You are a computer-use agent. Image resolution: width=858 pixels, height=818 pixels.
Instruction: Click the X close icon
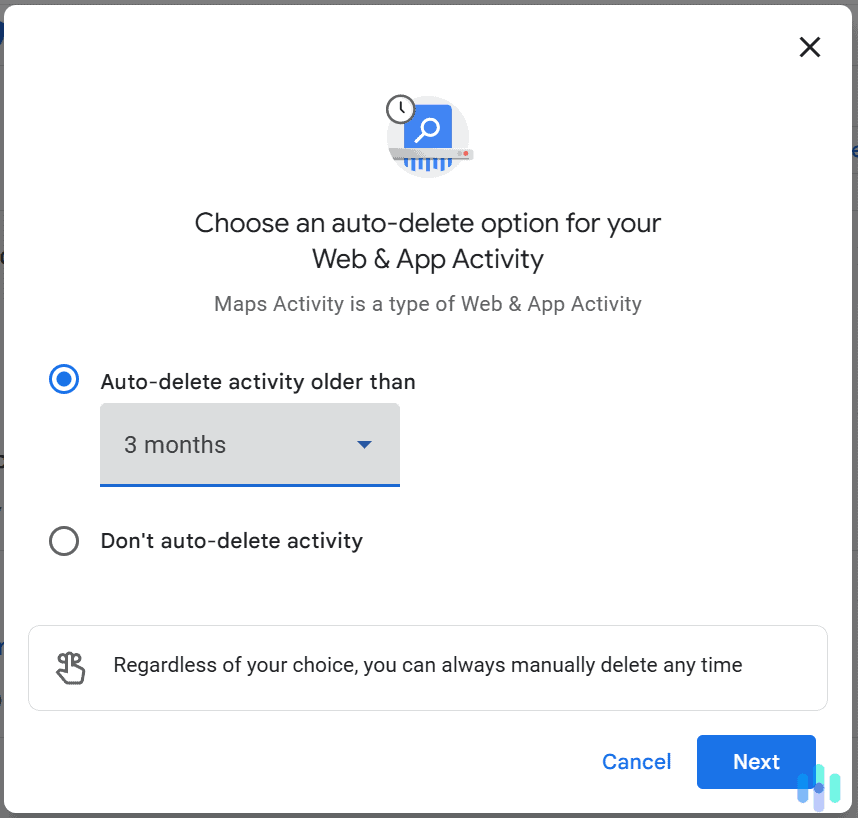tap(809, 47)
